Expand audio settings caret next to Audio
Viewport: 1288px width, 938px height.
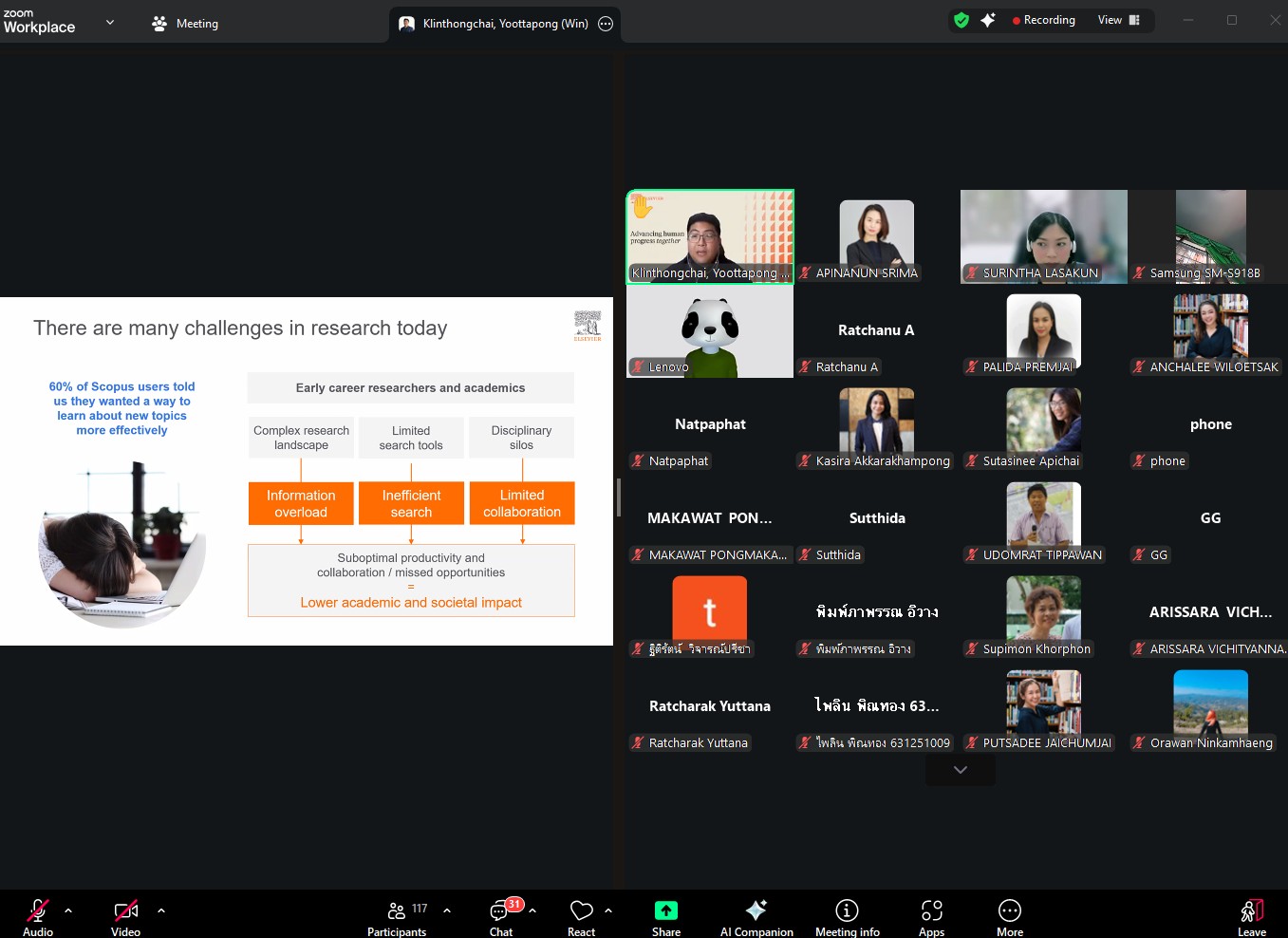[x=68, y=910]
